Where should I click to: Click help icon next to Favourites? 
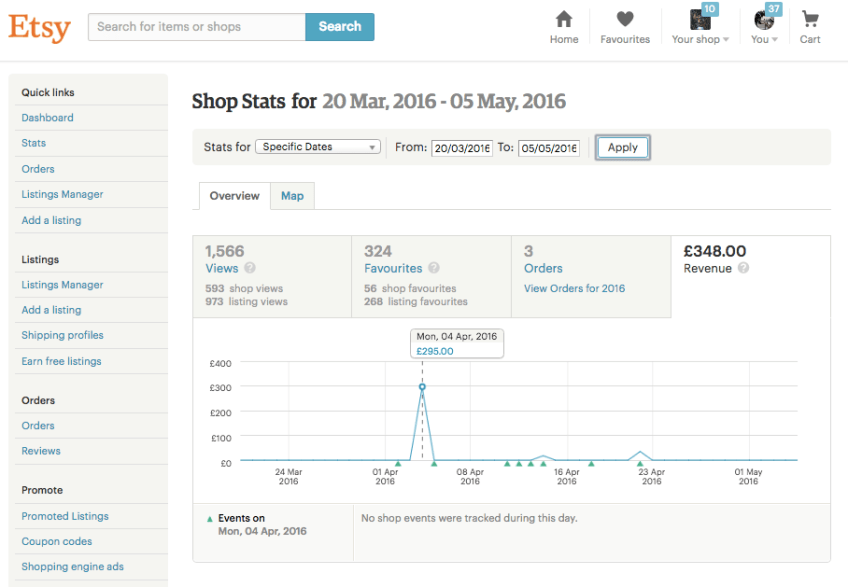[x=433, y=268]
